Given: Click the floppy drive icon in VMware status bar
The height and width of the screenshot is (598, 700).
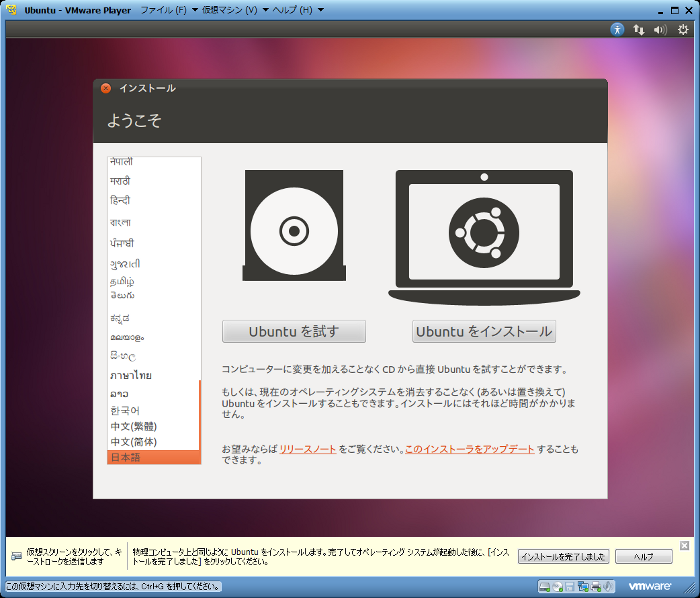Looking at the screenshot, I should click(x=570, y=586).
